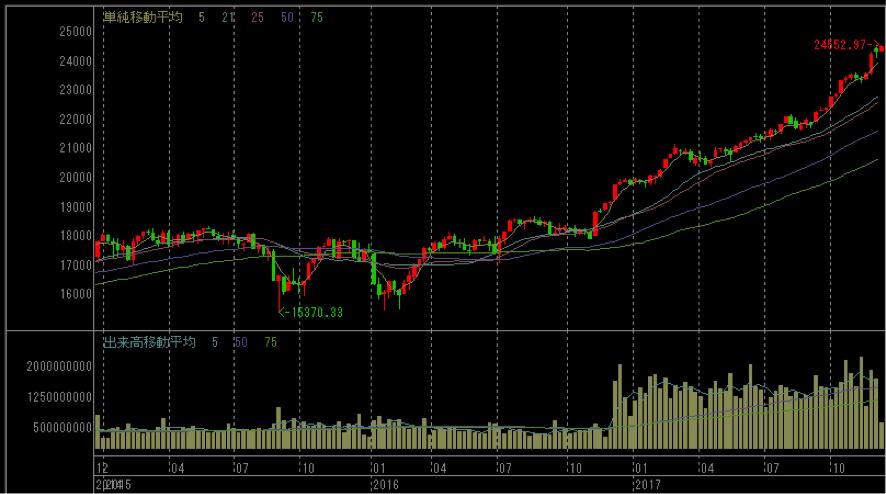886x494 pixels.
Task: Click the green 75-period price moving average label
Action: (x=316, y=17)
